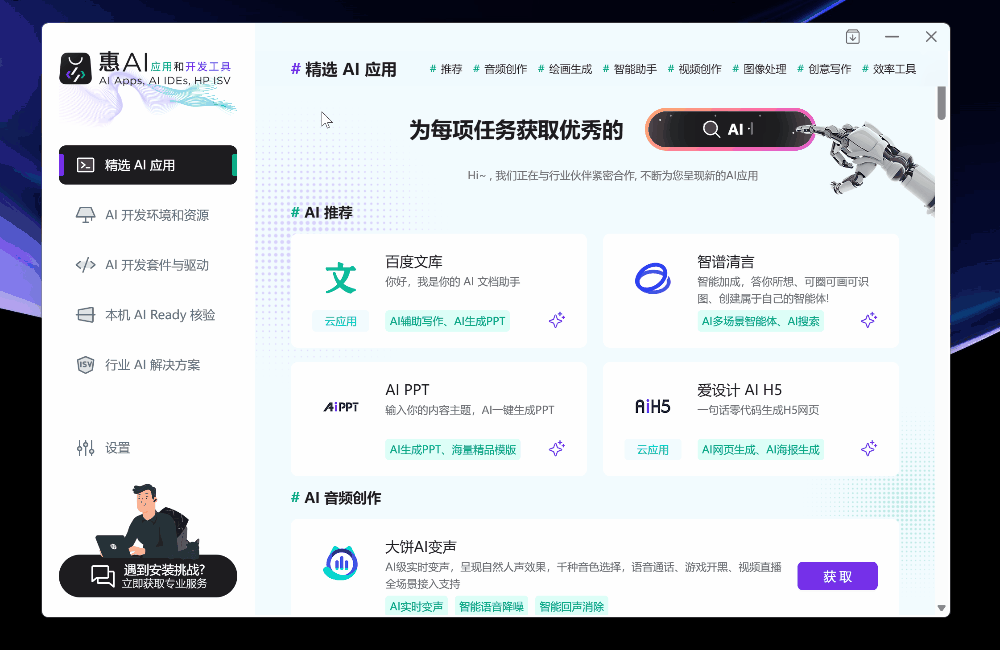Image resolution: width=1000 pixels, height=650 pixels.
Task: Go to AI 开发套件与驱动
Action: pos(148,265)
